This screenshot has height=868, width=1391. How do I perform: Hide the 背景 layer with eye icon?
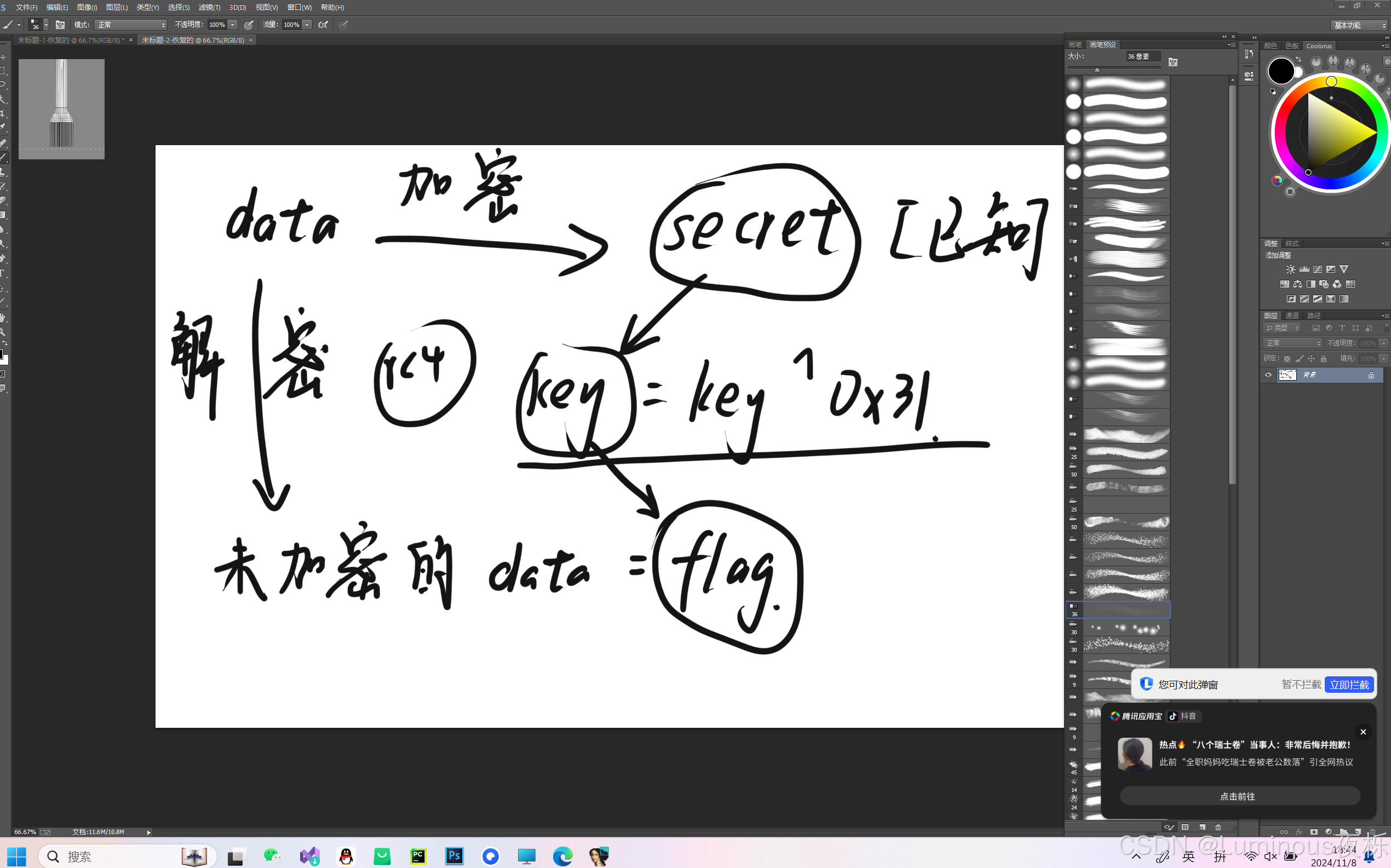1268,375
